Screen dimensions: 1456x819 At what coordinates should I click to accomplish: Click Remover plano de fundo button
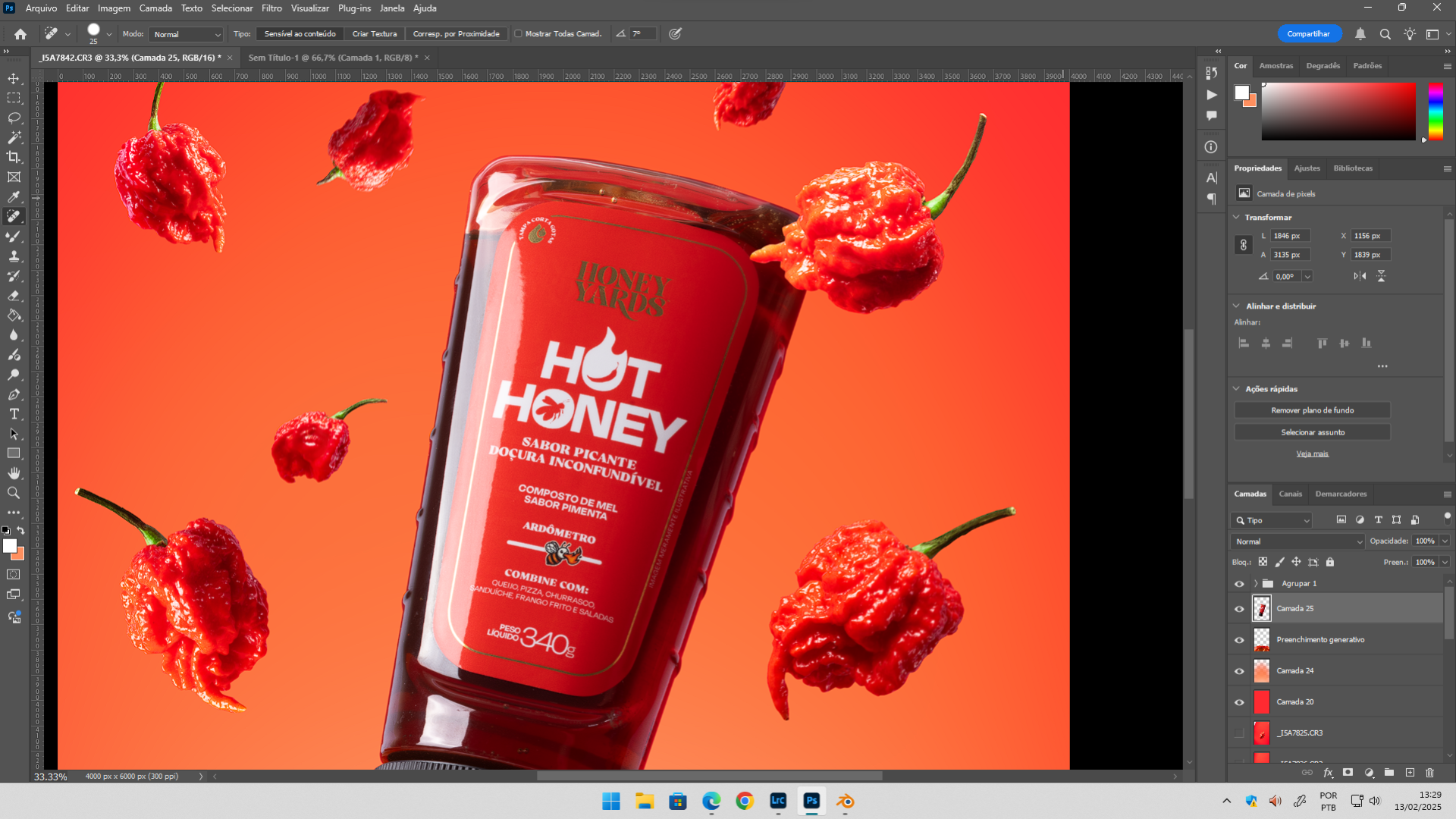(x=1312, y=410)
